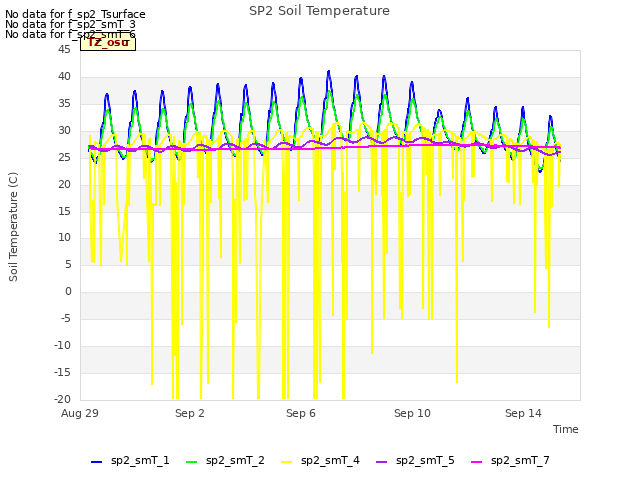Click the 45 y-axis tick label
Viewport: 640px width, 480px height.
pyautogui.click(x=64, y=50)
